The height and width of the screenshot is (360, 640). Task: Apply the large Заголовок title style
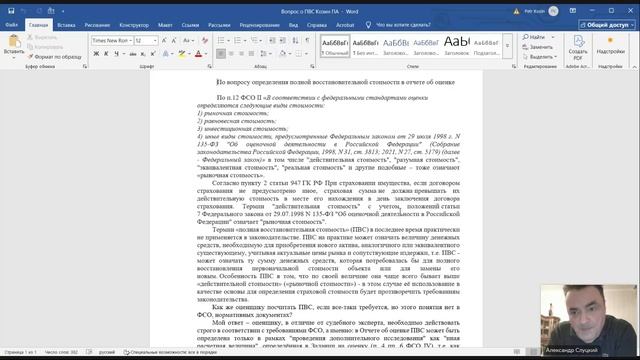(457, 46)
